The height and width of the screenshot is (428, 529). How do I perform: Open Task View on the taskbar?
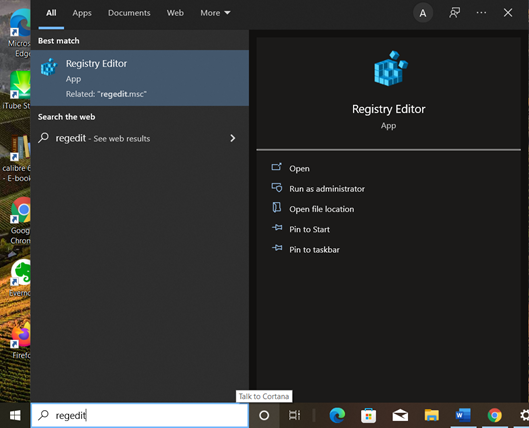[294, 415]
